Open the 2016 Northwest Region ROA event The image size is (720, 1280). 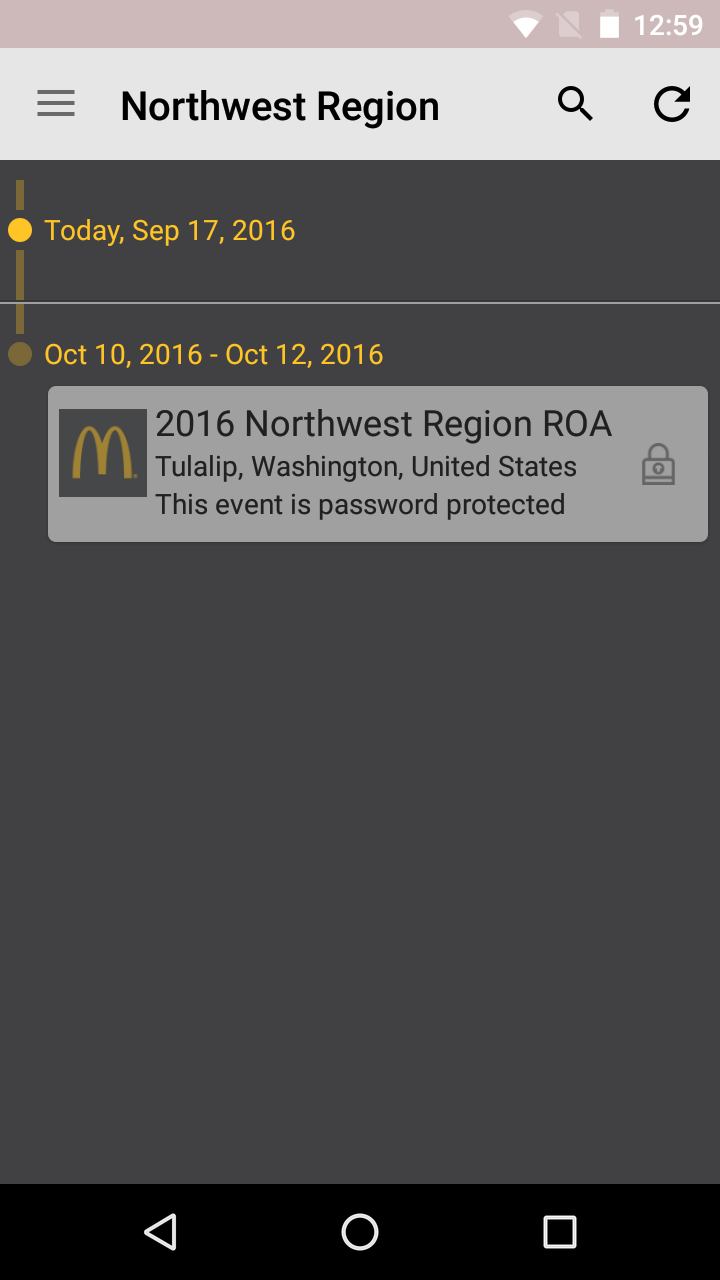(378, 464)
